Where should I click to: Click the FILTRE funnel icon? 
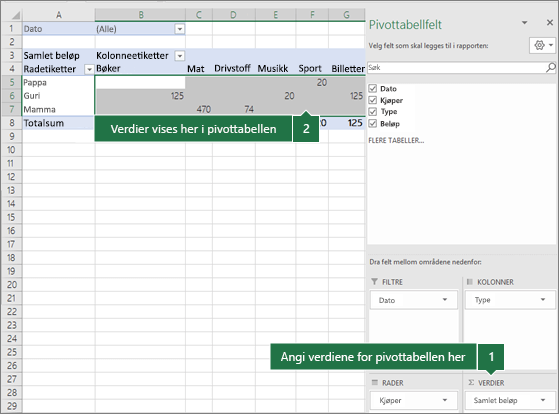coord(374,282)
